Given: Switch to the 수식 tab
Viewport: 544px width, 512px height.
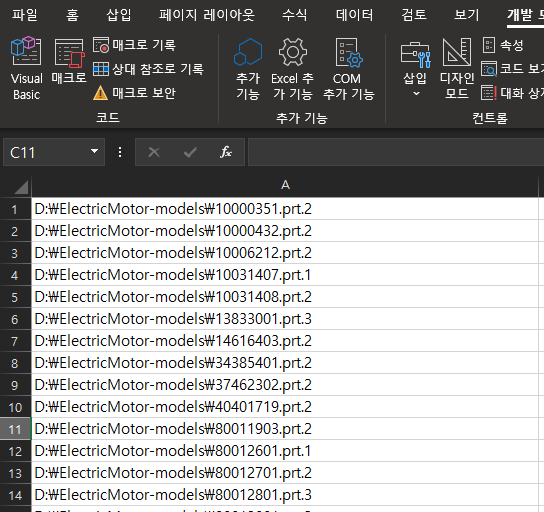Looking at the screenshot, I should (x=294, y=15).
